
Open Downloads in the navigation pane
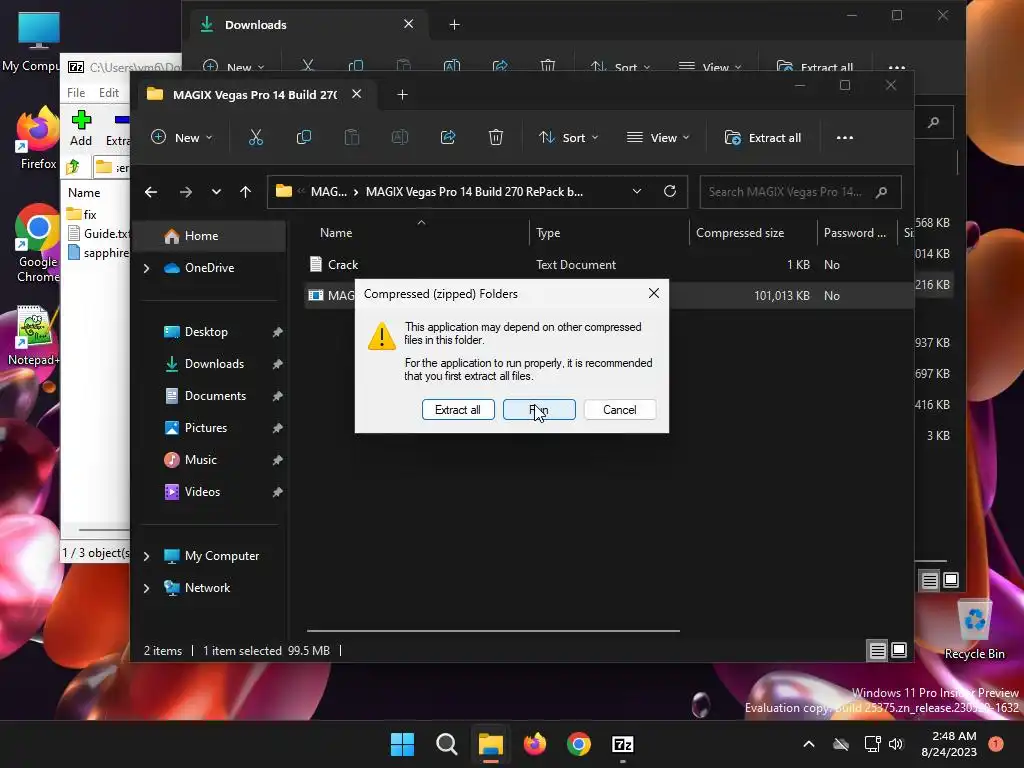(x=214, y=364)
